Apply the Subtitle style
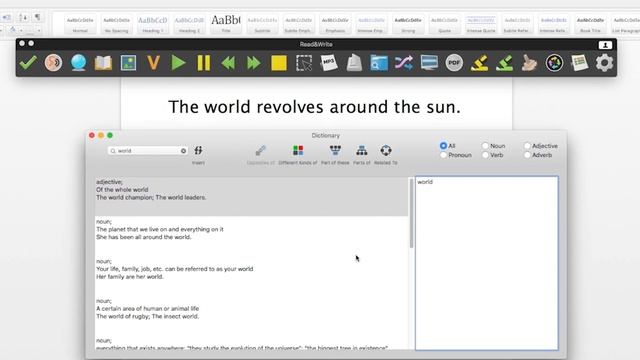 tap(262, 24)
